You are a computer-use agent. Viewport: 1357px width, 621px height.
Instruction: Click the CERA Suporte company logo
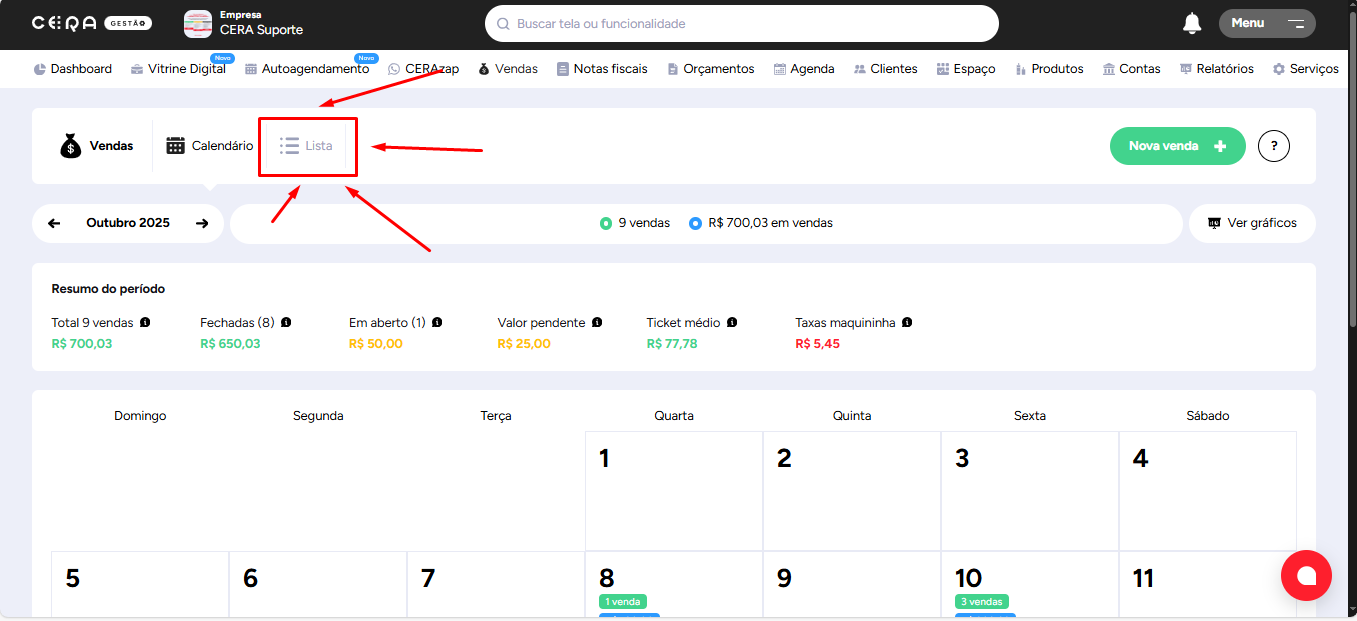198,24
